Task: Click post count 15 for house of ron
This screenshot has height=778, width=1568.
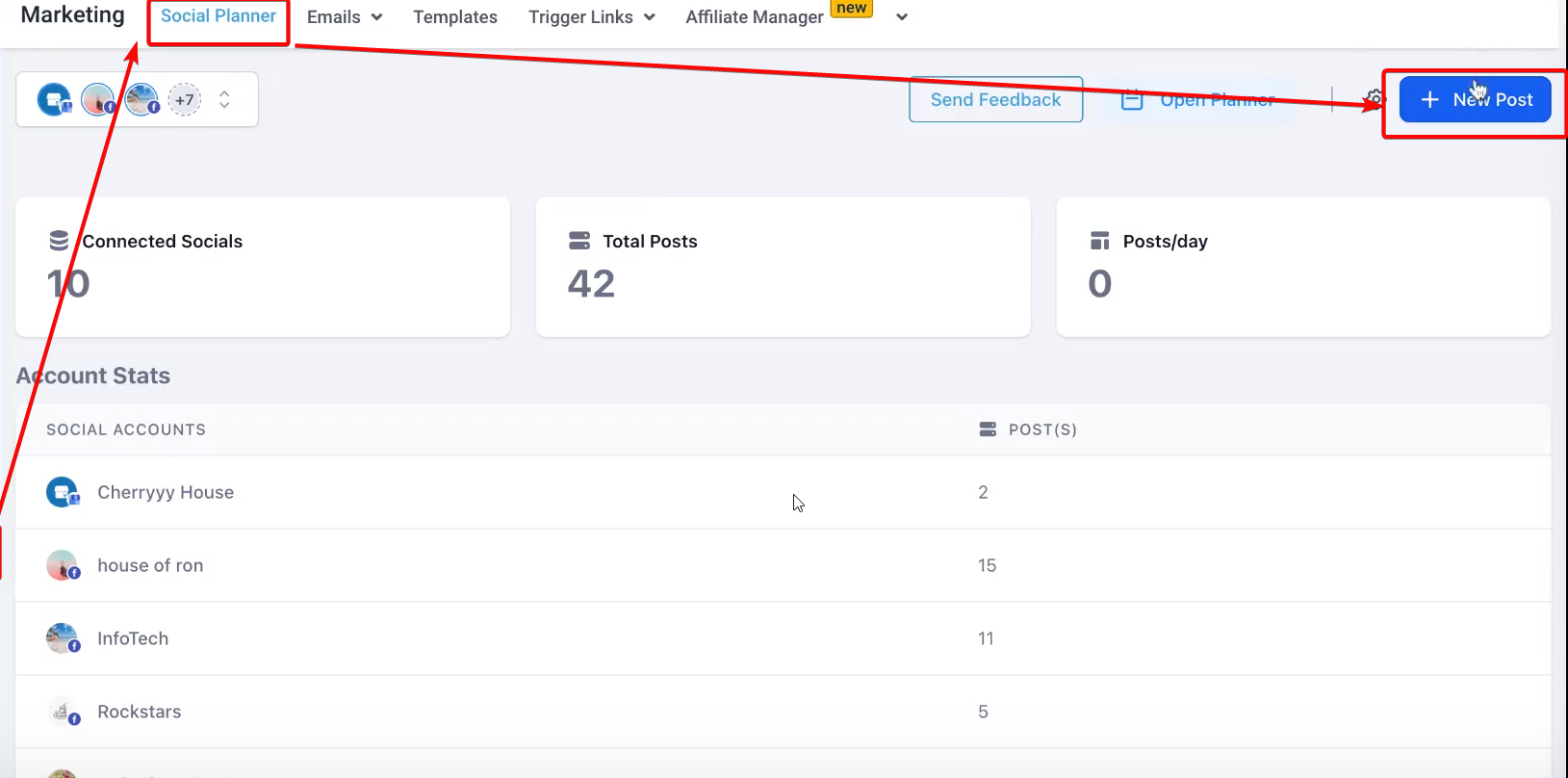Action: click(x=987, y=565)
